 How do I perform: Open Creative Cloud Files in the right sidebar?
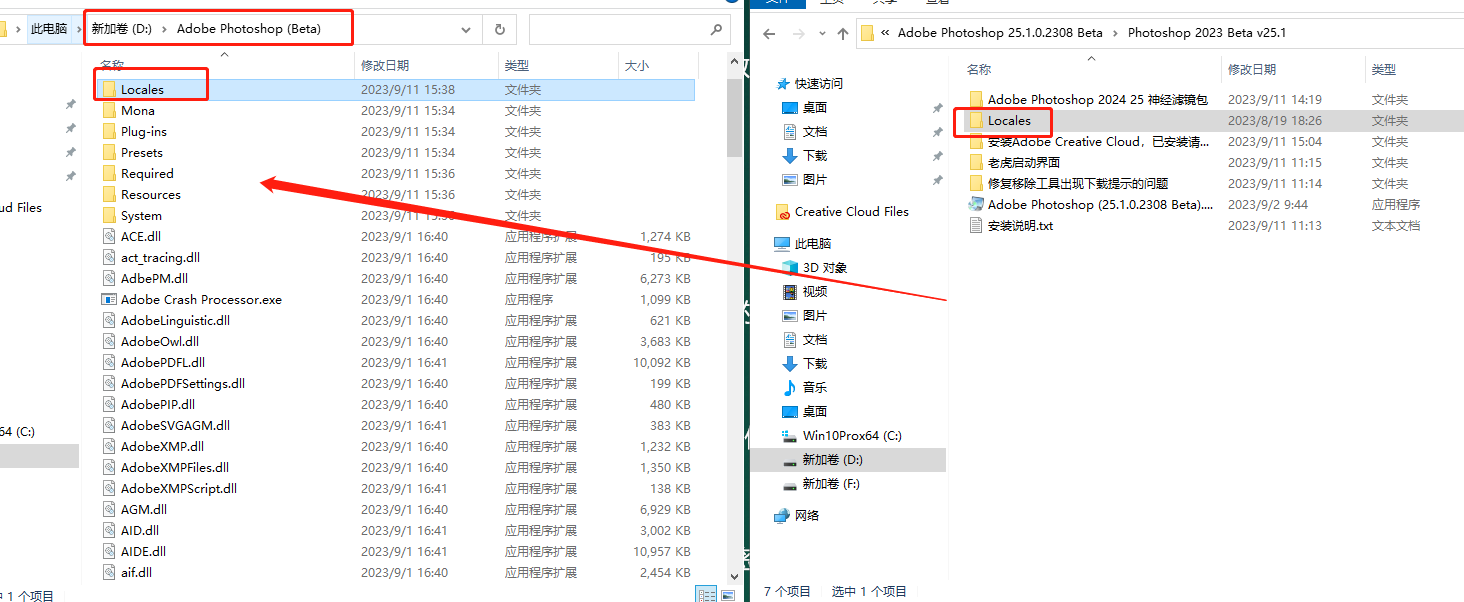tap(852, 211)
